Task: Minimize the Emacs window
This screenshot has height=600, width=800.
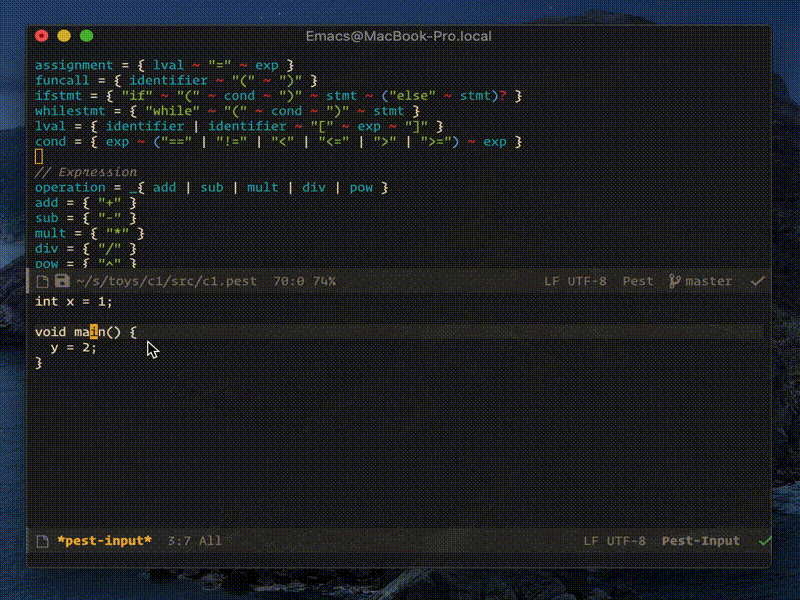Action: pyautogui.click(x=64, y=36)
